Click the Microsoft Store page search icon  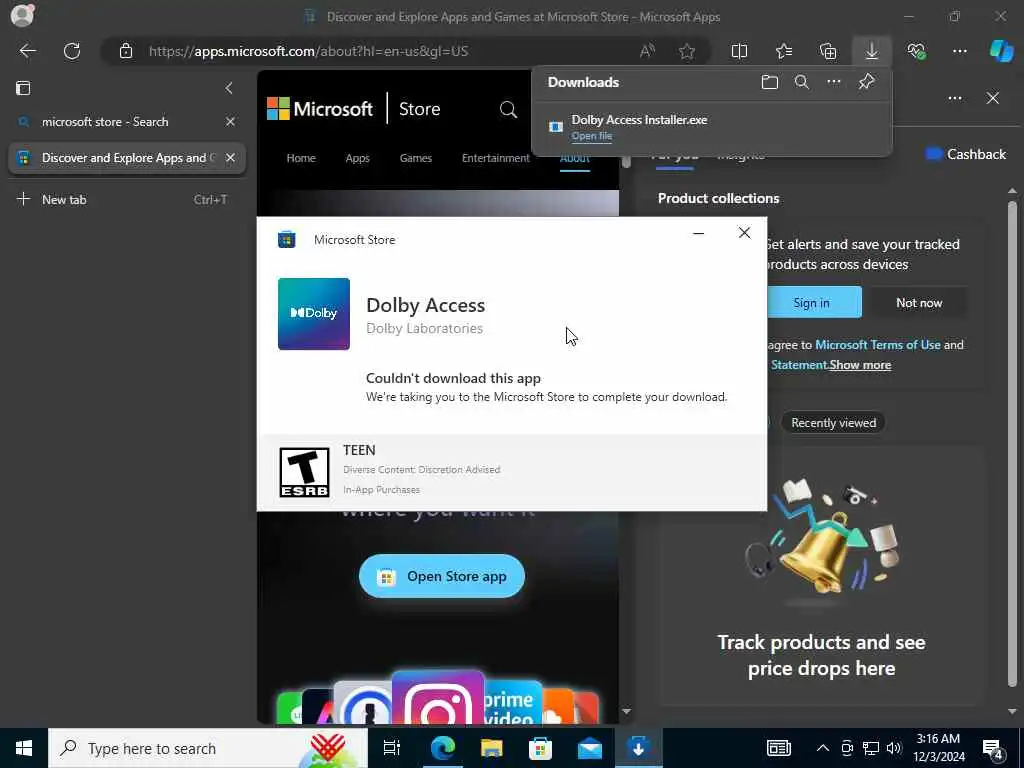tap(508, 109)
